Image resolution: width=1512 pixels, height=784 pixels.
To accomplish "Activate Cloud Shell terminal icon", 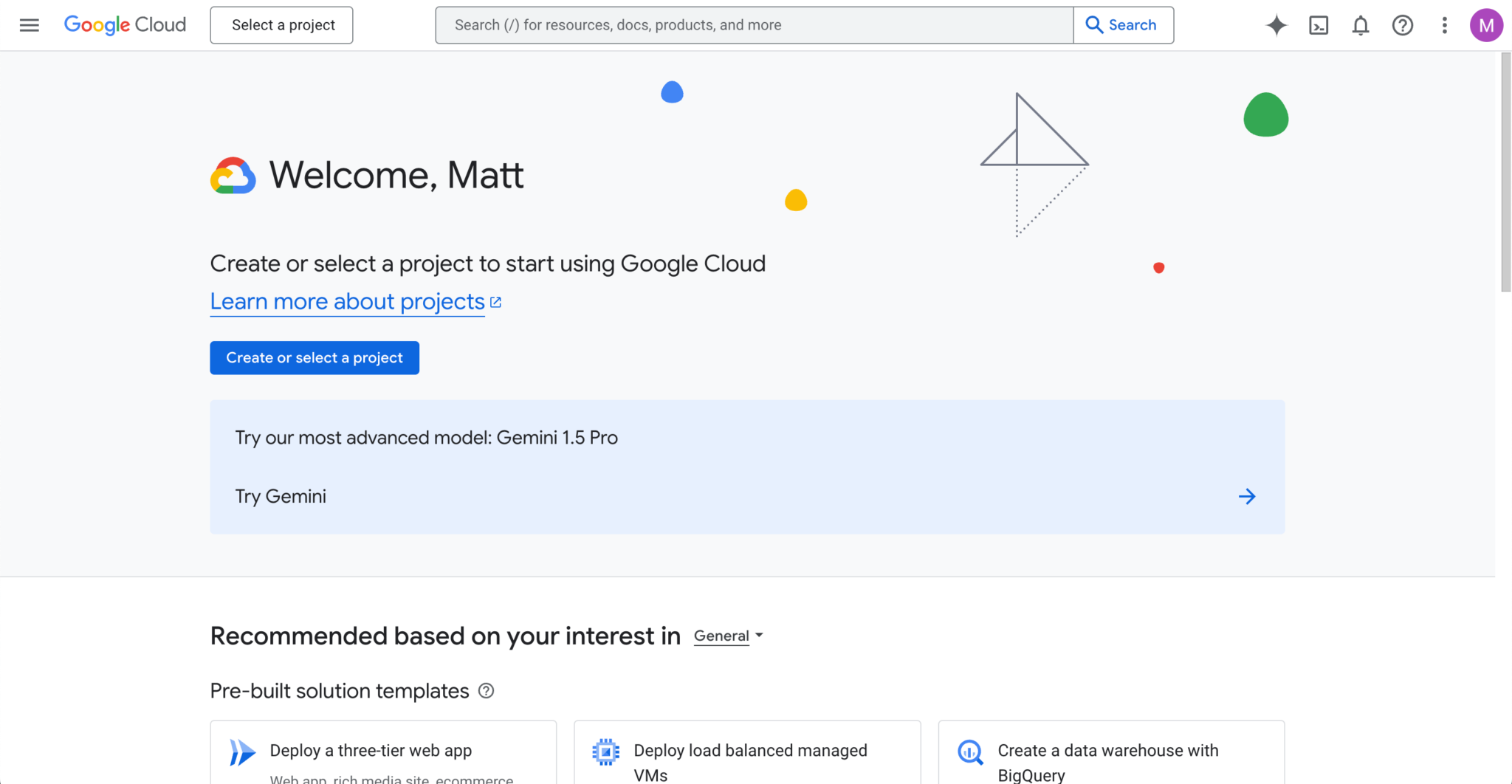I will [1319, 25].
